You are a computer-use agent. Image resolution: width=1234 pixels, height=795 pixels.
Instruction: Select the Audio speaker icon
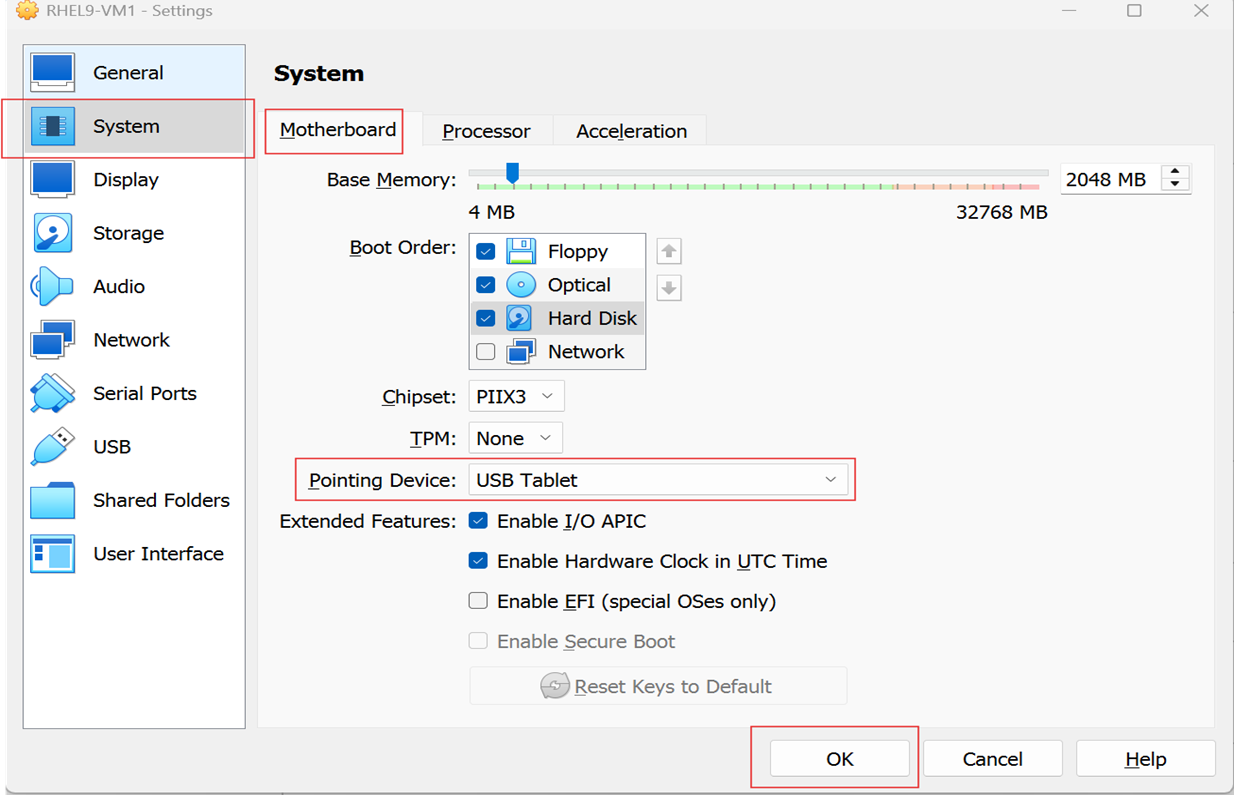point(52,287)
